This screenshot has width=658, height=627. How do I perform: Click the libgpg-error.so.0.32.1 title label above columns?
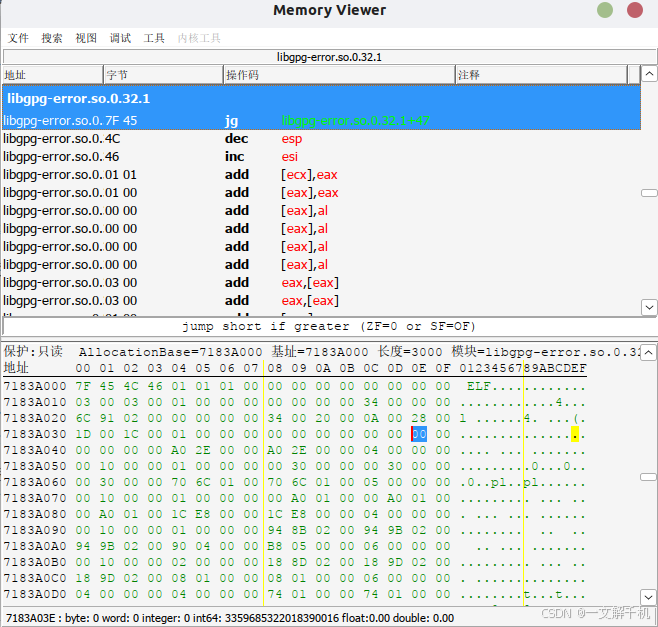[329, 57]
